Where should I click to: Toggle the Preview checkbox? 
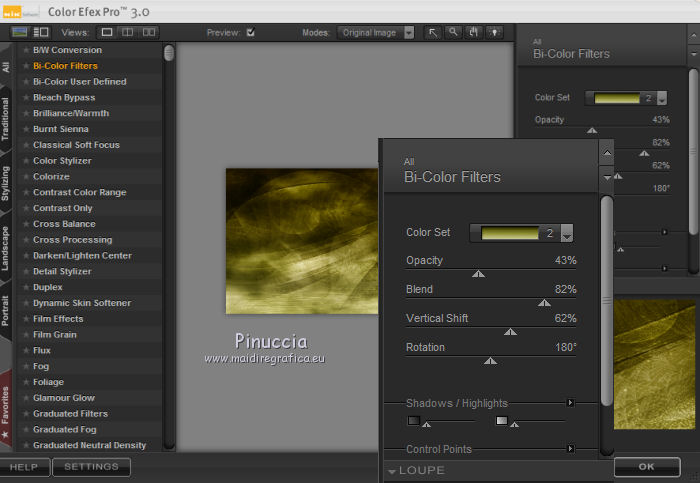250,32
